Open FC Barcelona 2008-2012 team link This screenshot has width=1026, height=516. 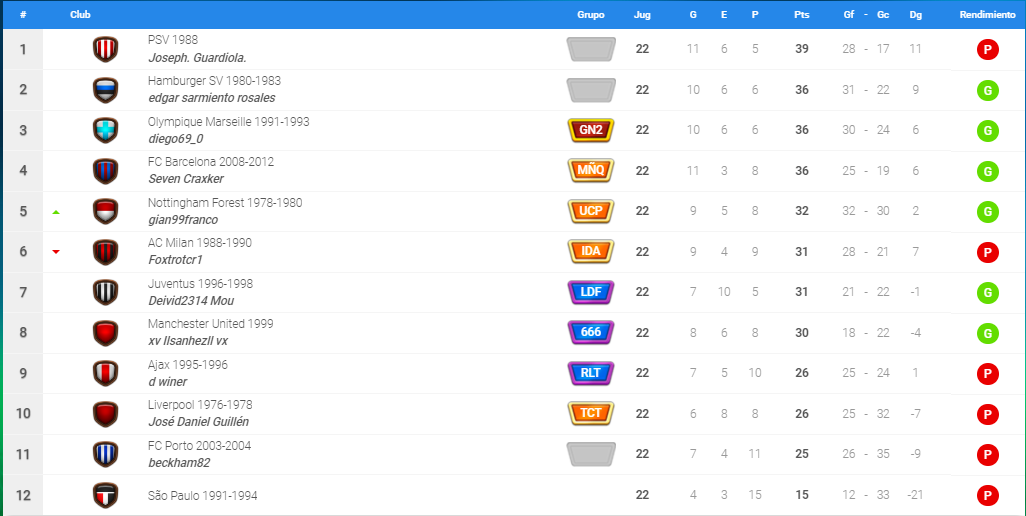211,162
